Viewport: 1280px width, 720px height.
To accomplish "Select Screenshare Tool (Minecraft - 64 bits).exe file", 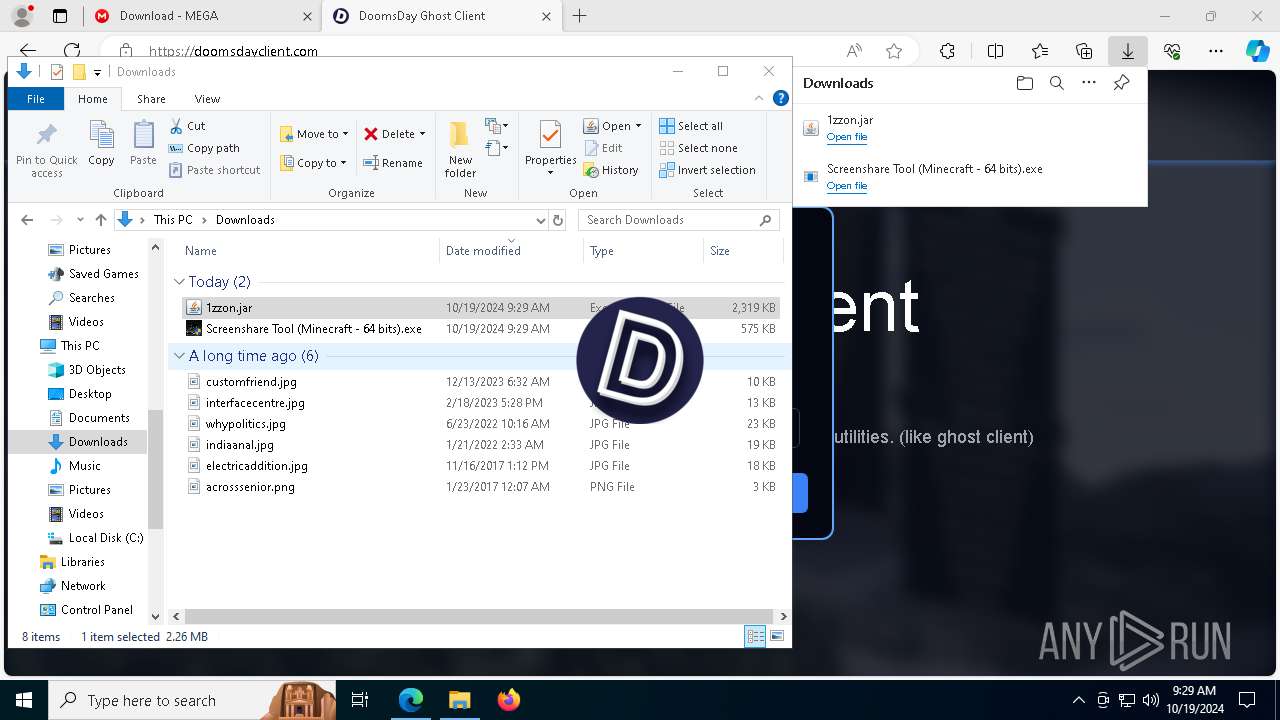I will click(481, 329).
